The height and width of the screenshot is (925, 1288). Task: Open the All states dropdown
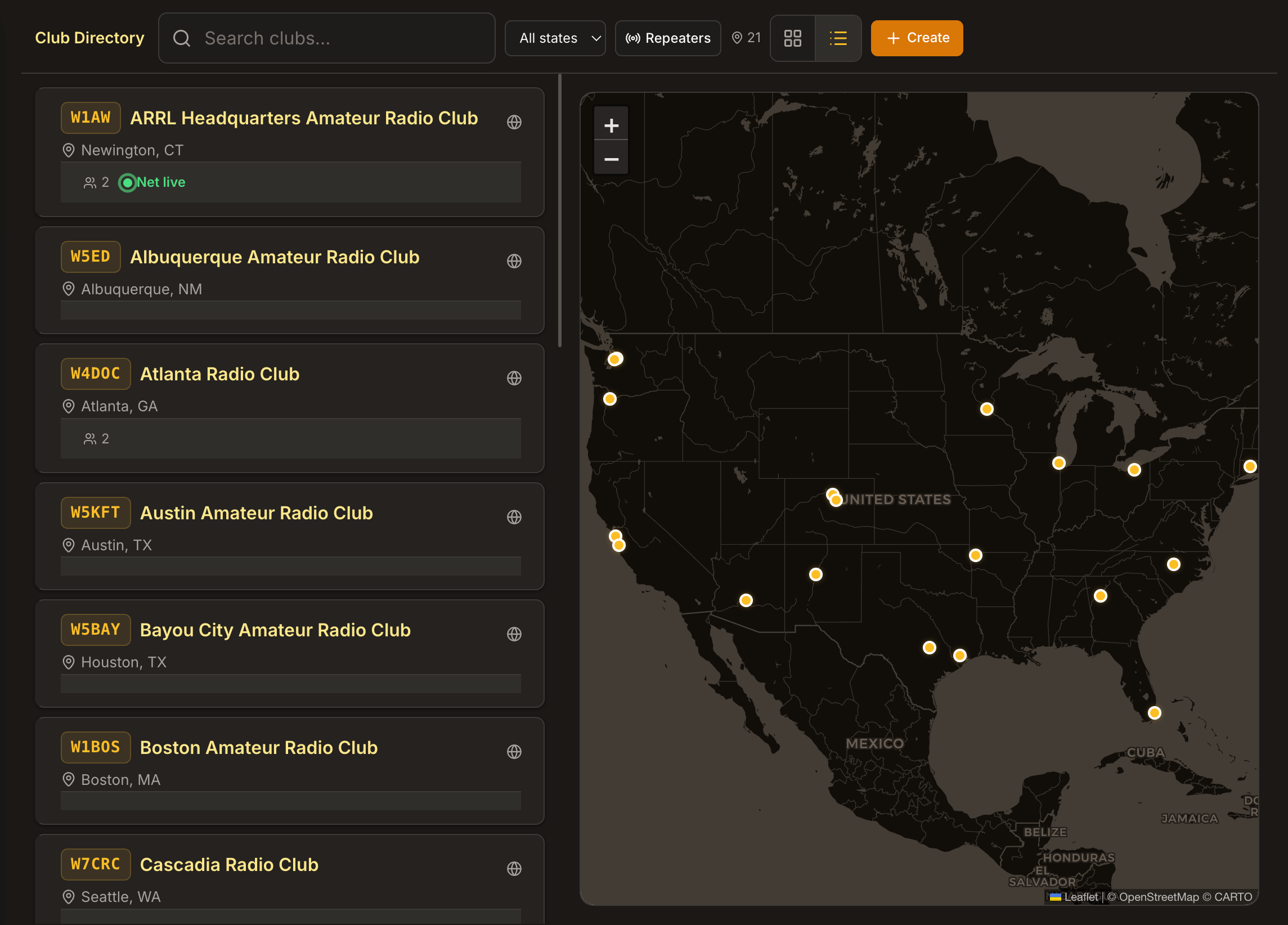coord(555,38)
